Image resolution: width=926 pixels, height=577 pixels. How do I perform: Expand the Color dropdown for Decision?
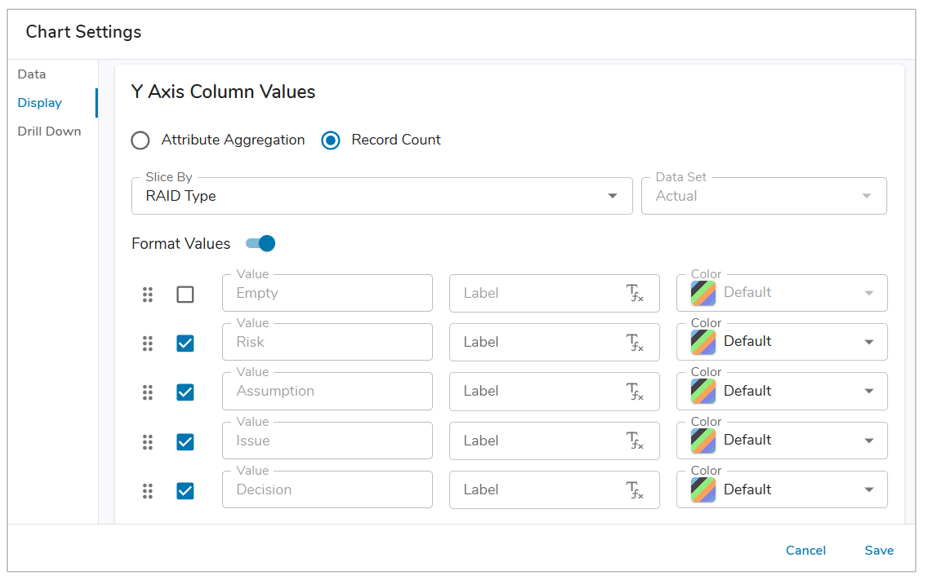point(868,490)
